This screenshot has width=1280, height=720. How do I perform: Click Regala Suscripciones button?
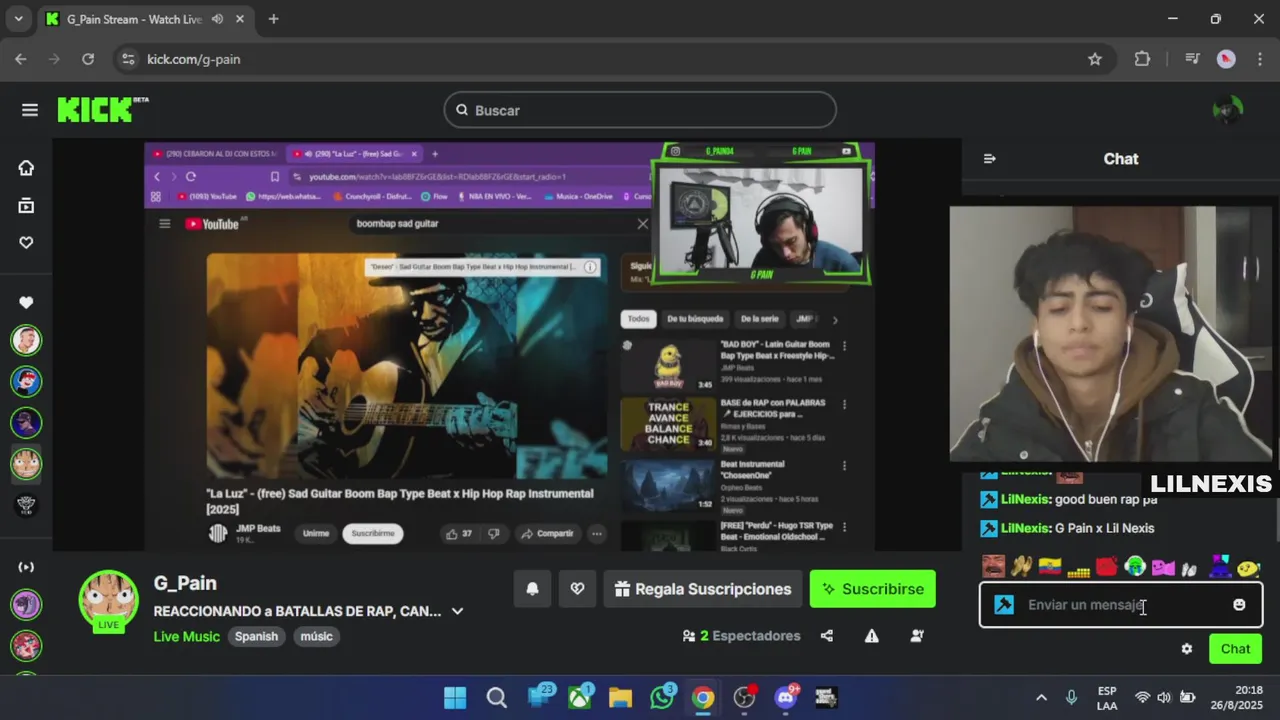(x=703, y=589)
